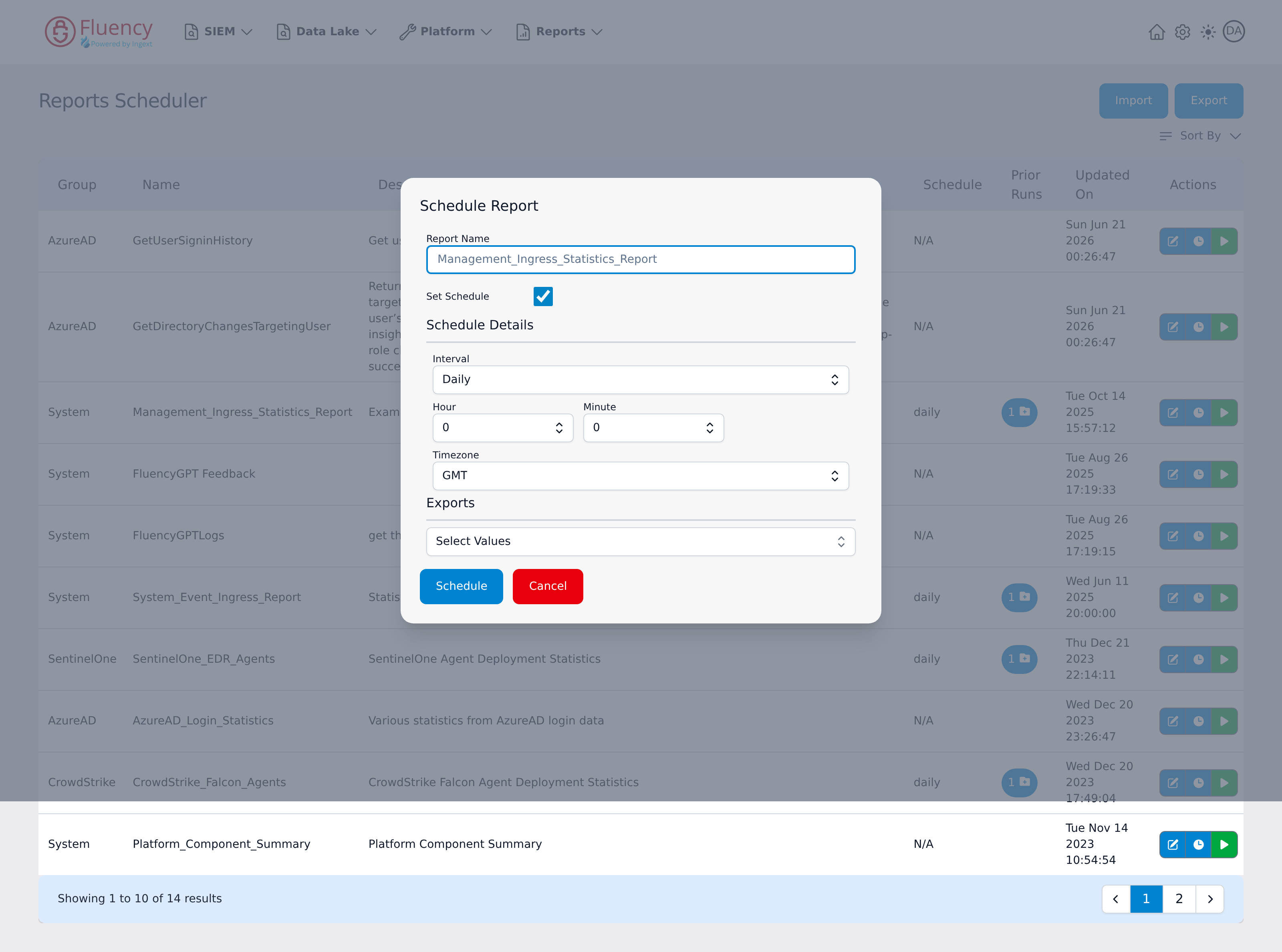The height and width of the screenshot is (952, 1282).
Task: Go to next results page arrow
Action: point(1210,899)
